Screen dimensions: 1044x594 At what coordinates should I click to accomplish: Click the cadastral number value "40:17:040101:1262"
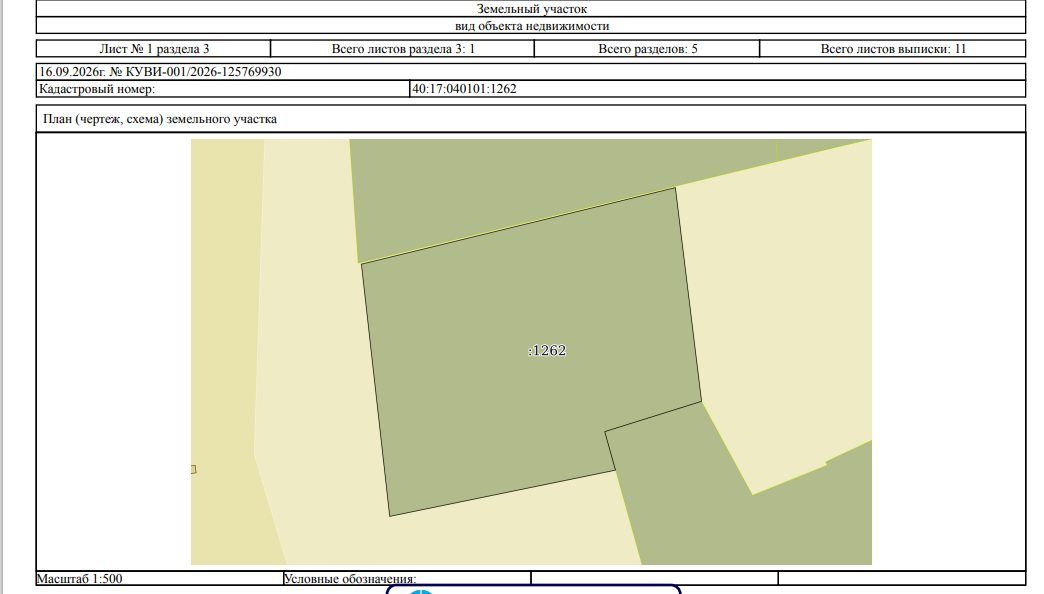click(464, 89)
